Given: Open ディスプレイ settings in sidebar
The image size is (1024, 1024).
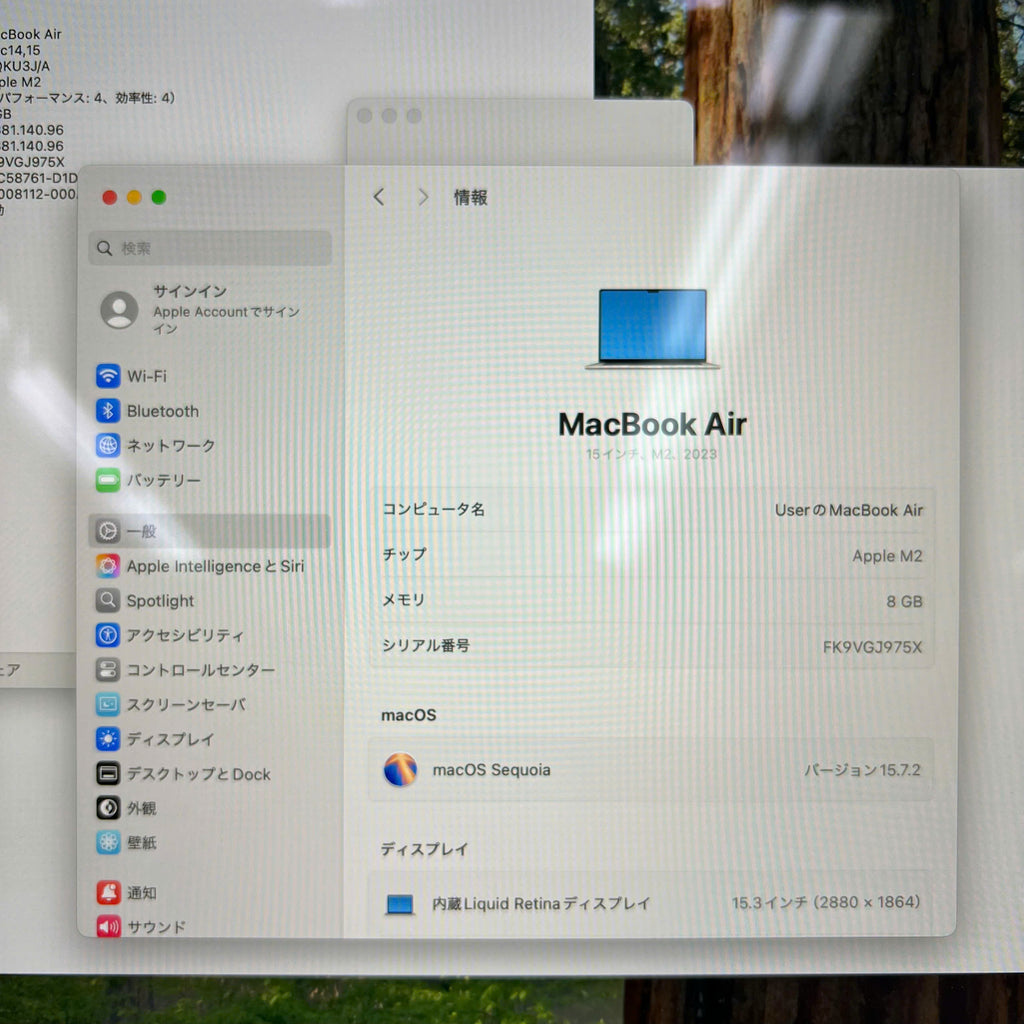Looking at the screenshot, I should coord(170,739).
